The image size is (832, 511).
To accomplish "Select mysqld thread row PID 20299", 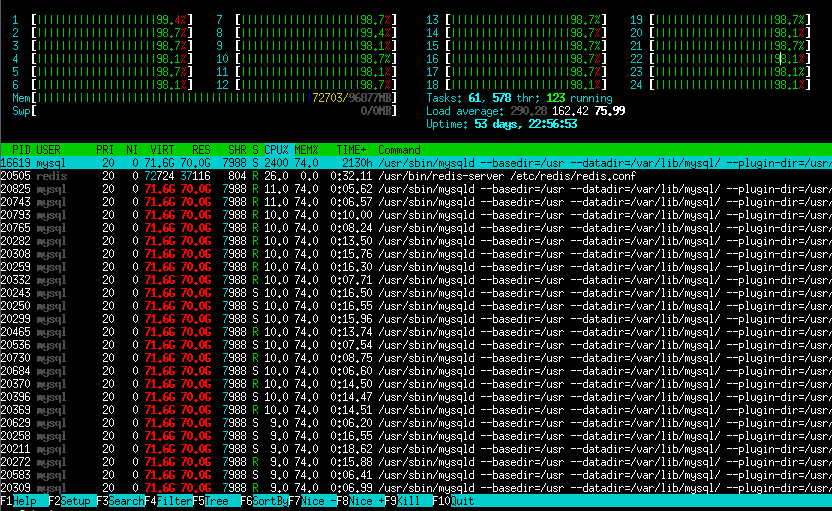I will (x=416, y=319).
